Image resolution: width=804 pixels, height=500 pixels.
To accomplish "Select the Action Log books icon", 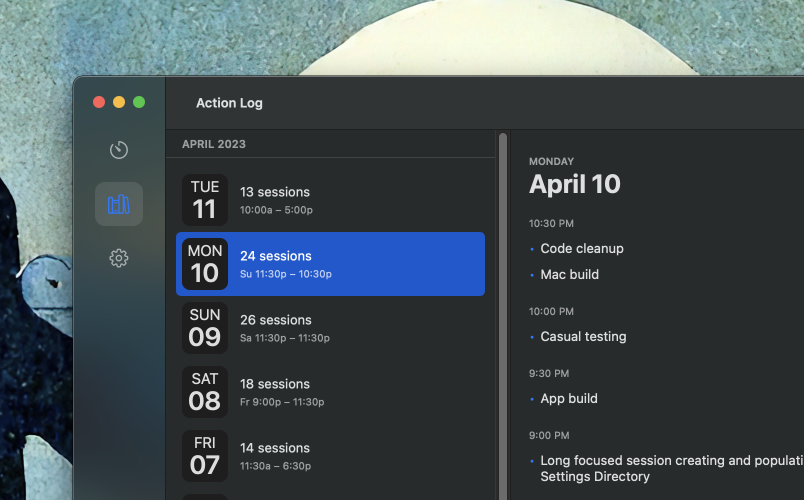I will point(119,205).
